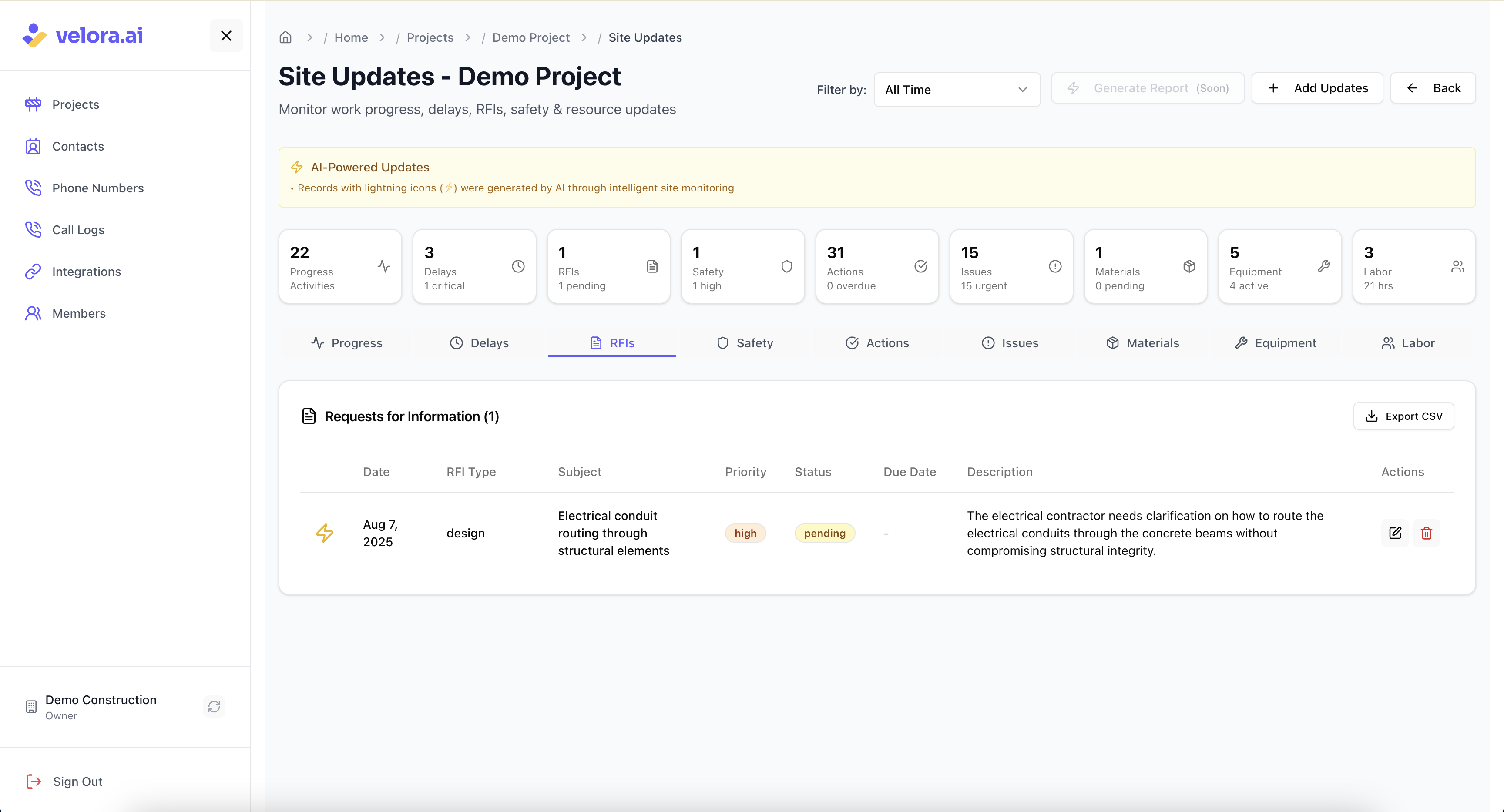This screenshot has width=1504, height=812.
Task: Click the Demo Construction building icon
Action: click(x=31, y=707)
